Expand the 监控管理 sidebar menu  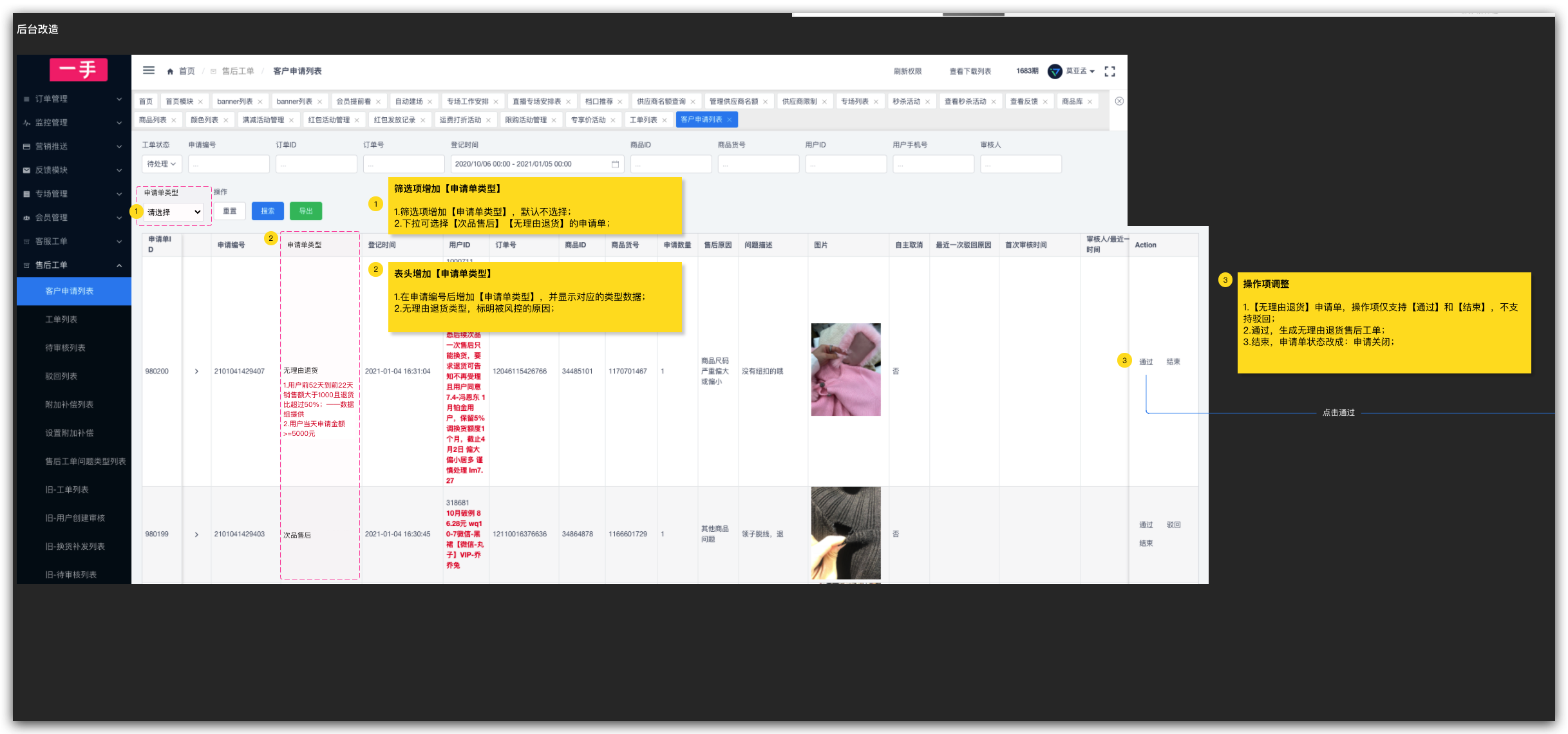point(119,123)
